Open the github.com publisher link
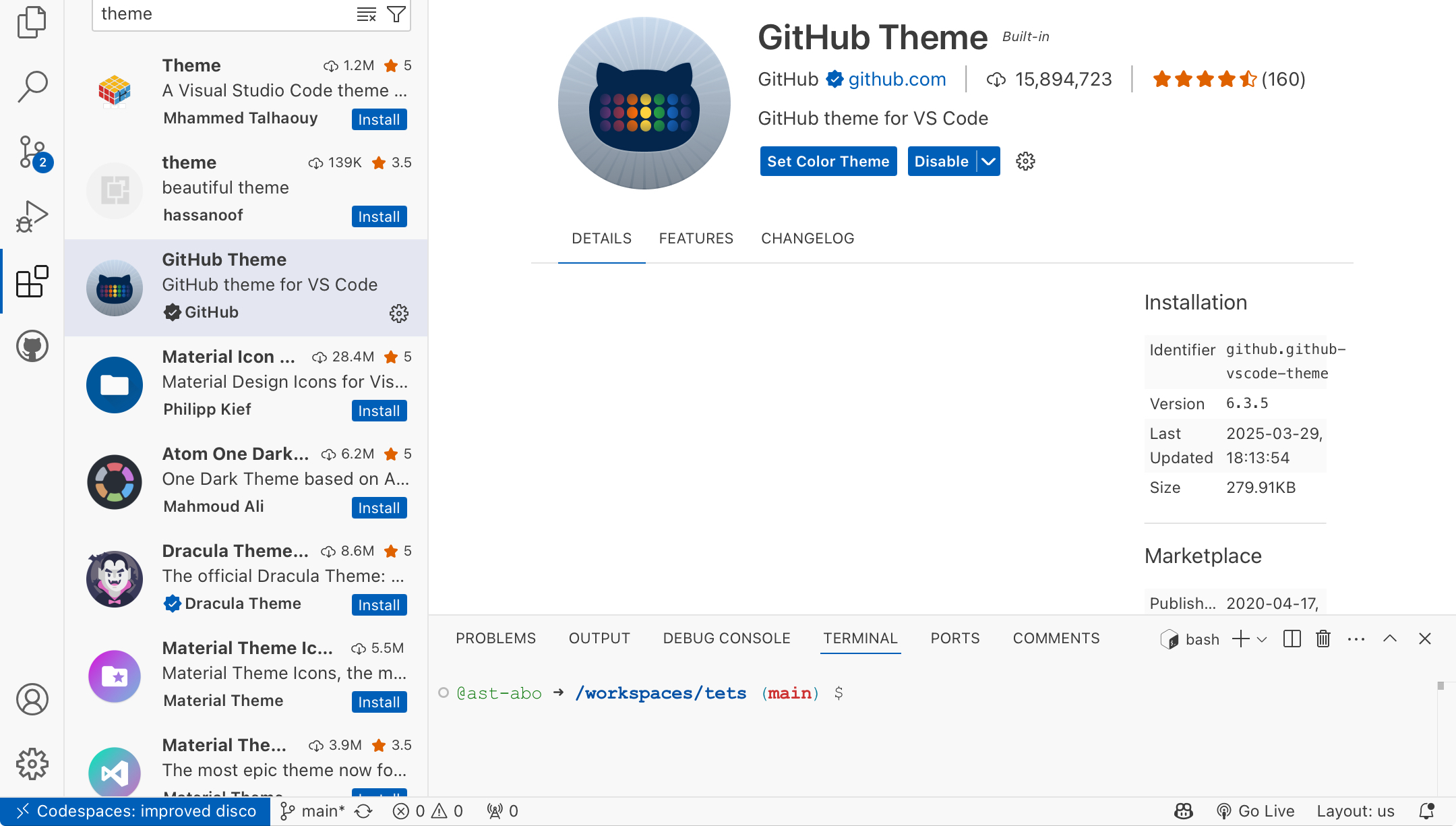The image size is (1456, 826). [897, 80]
